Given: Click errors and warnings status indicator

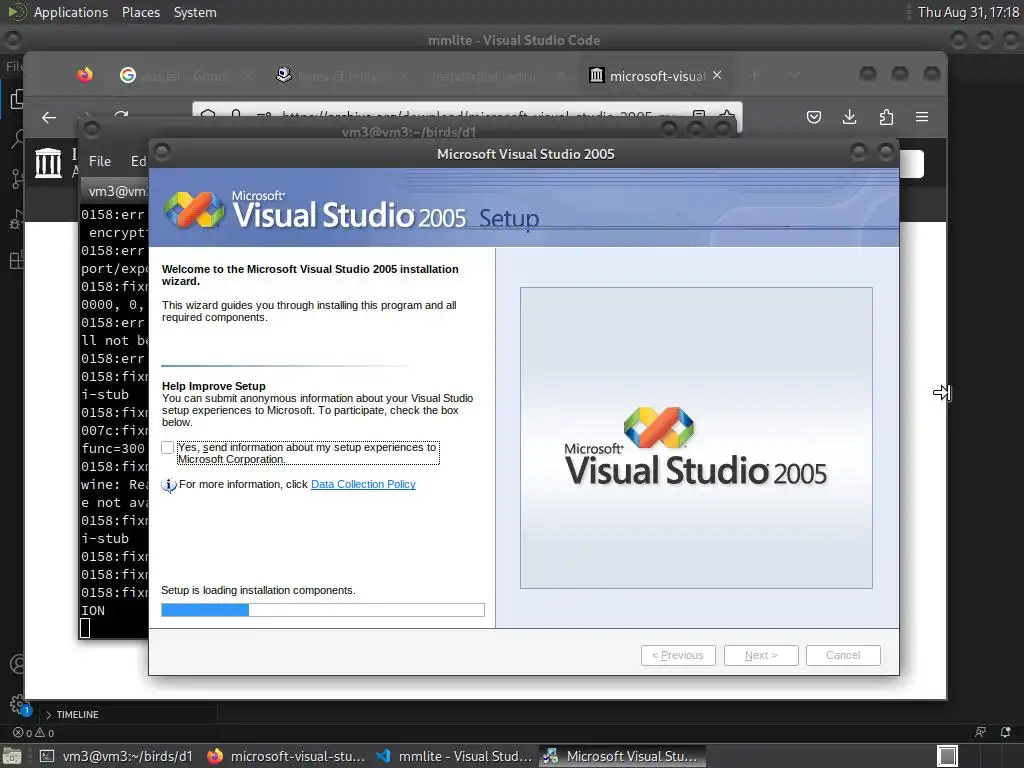Looking at the screenshot, I should [x=34, y=733].
